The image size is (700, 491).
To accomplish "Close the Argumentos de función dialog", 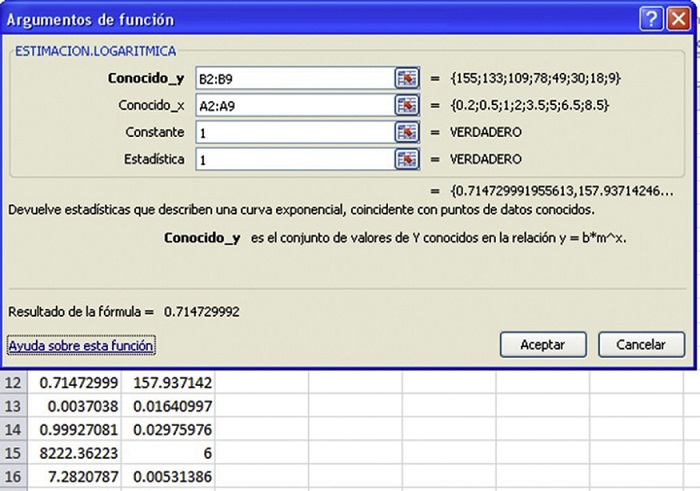I will pyautogui.click(x=677, y=19).
